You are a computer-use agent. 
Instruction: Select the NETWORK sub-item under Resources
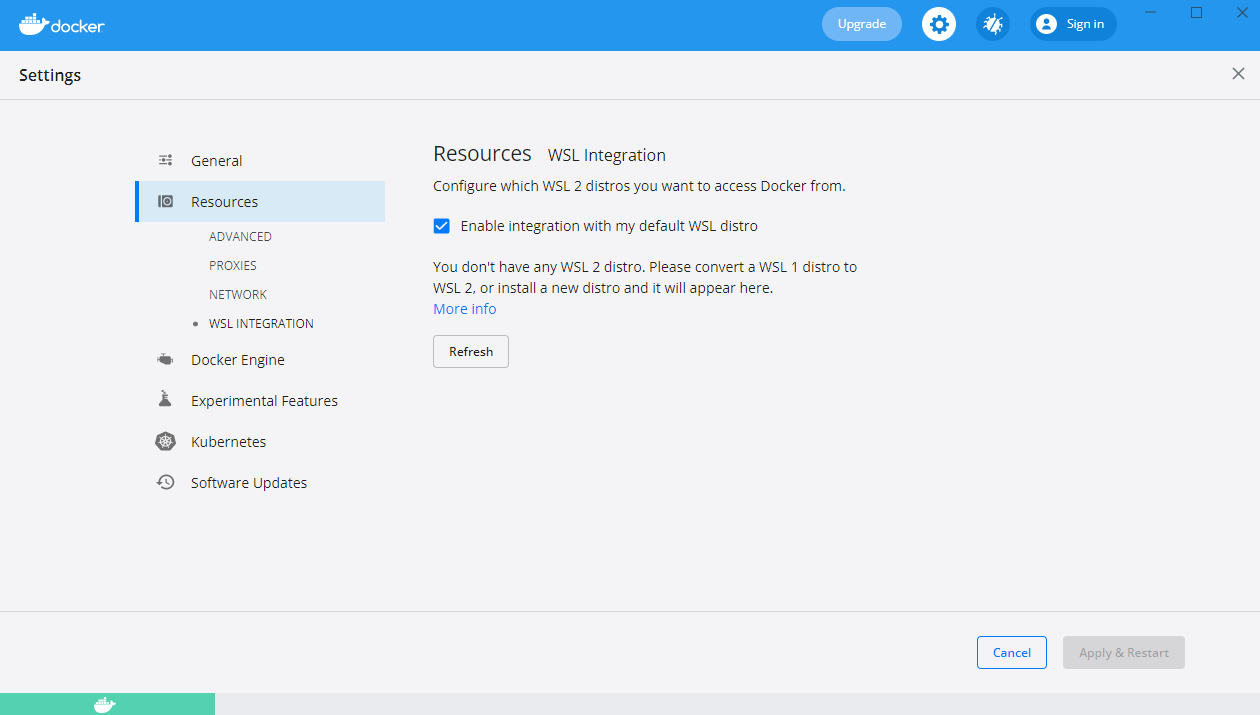pos(238,295)
